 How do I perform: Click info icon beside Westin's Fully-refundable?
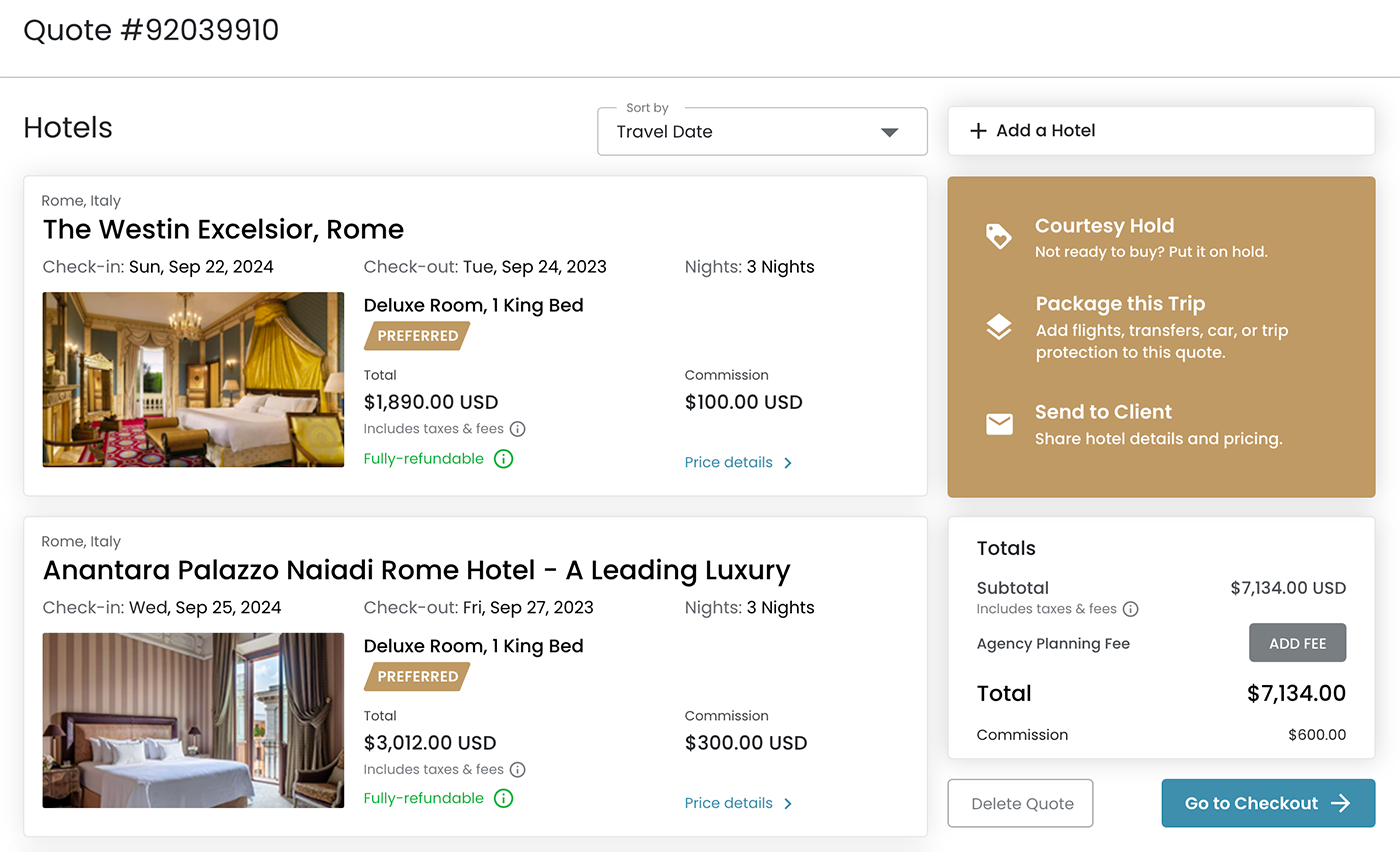(504, 459)
